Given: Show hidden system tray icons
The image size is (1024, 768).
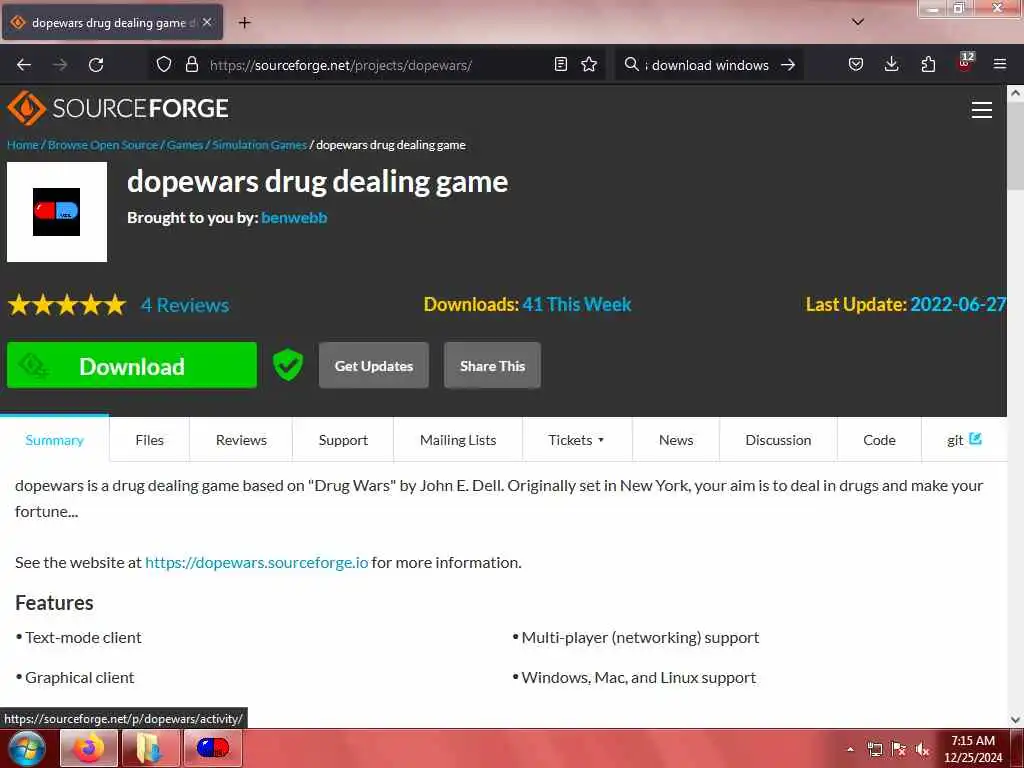Looking at the screenshot, I should click(x=850, y=749).
